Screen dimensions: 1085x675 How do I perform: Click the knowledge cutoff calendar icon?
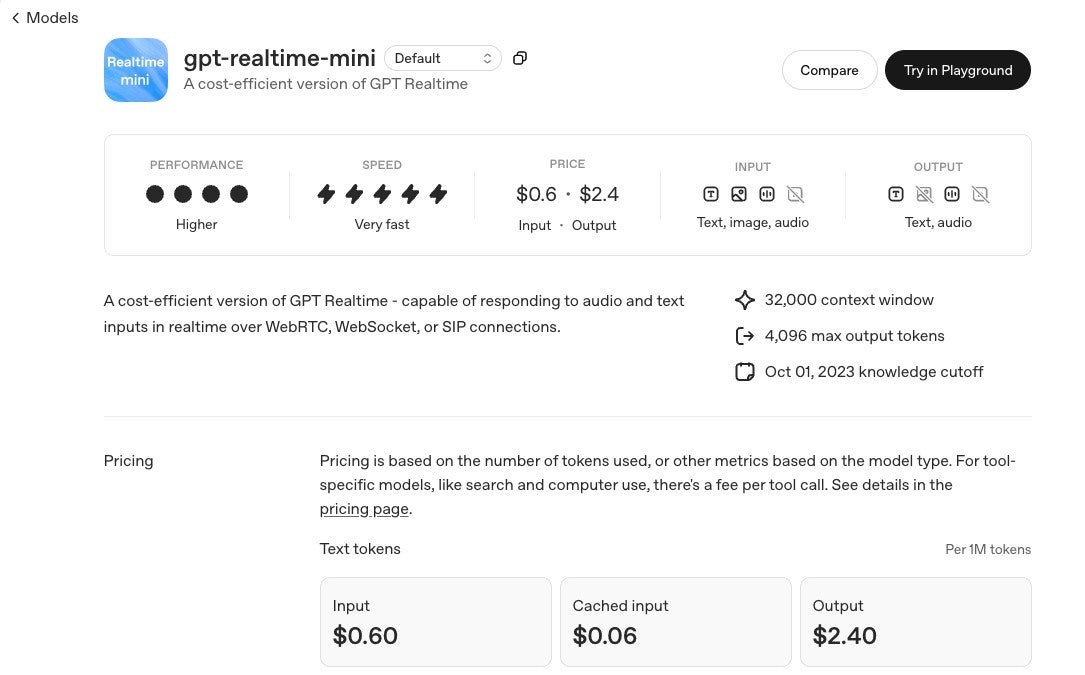pos(744,372)
